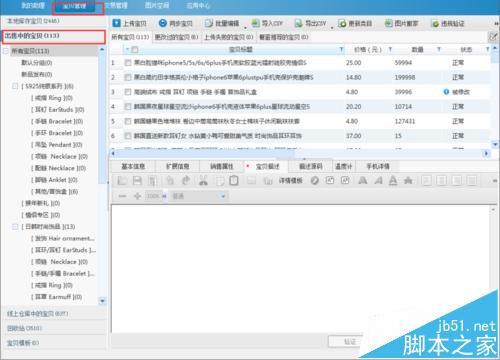
Task: Click the italic letter A icon
Action: (x=378, y=181)
